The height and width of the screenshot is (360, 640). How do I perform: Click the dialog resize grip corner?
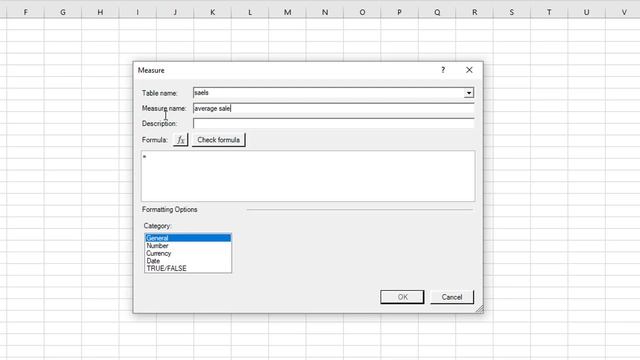479,309
